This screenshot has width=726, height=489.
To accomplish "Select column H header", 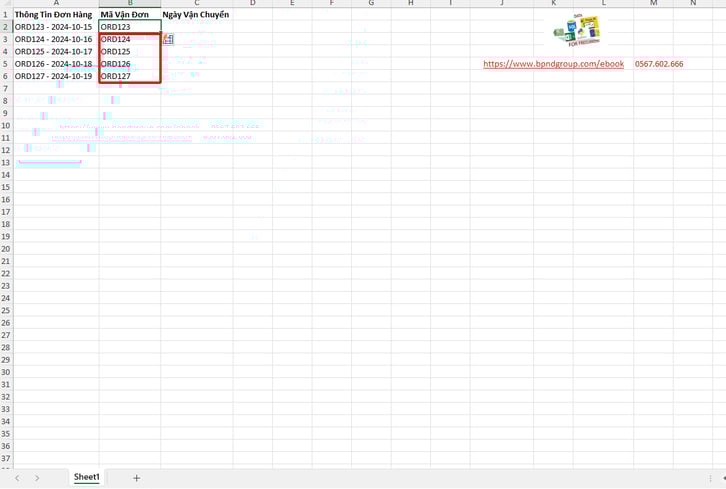I will coord(411,3).
